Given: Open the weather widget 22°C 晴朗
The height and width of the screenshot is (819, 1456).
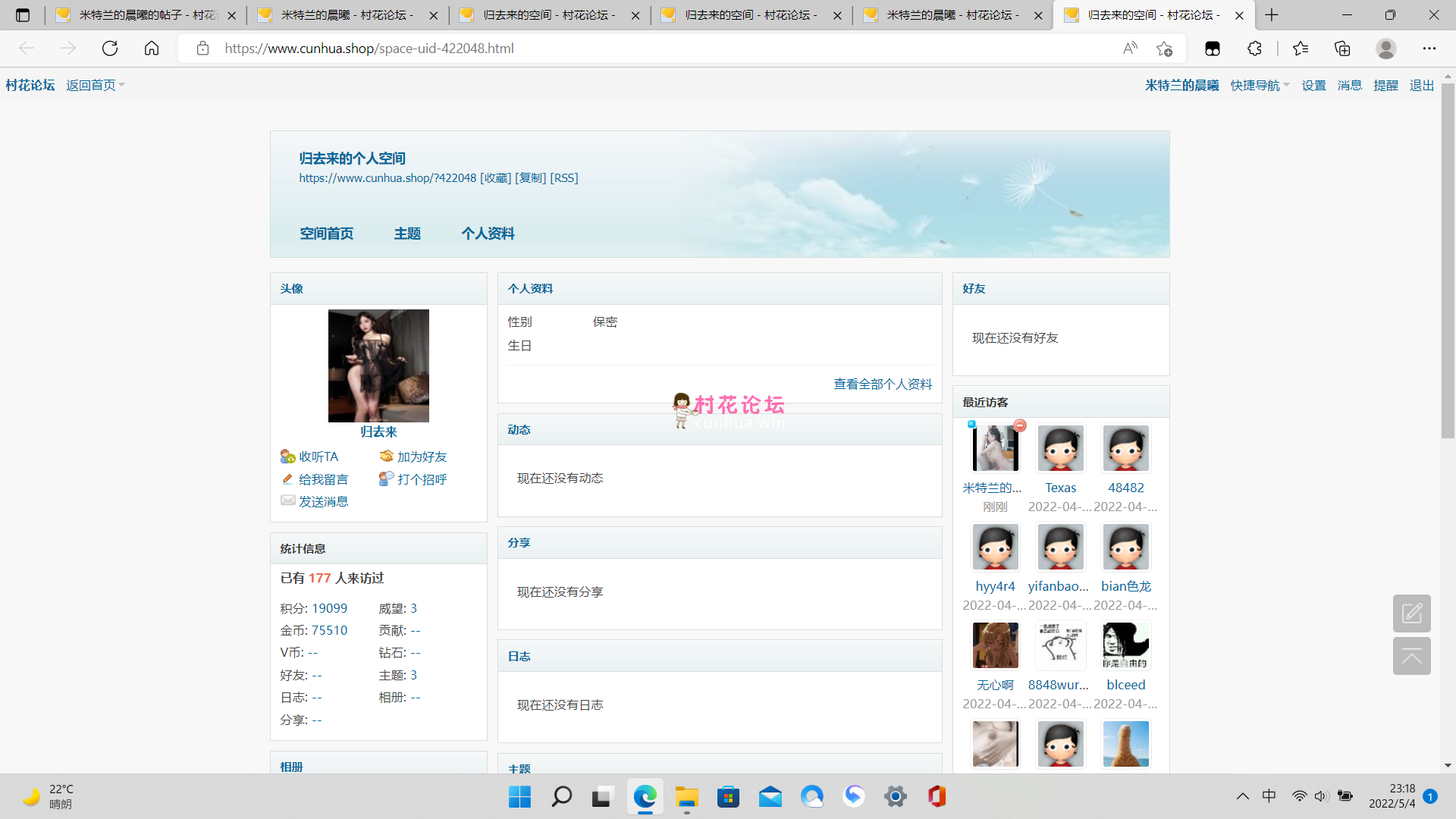Looking at the screenshot, I should [x=48, y=796].
